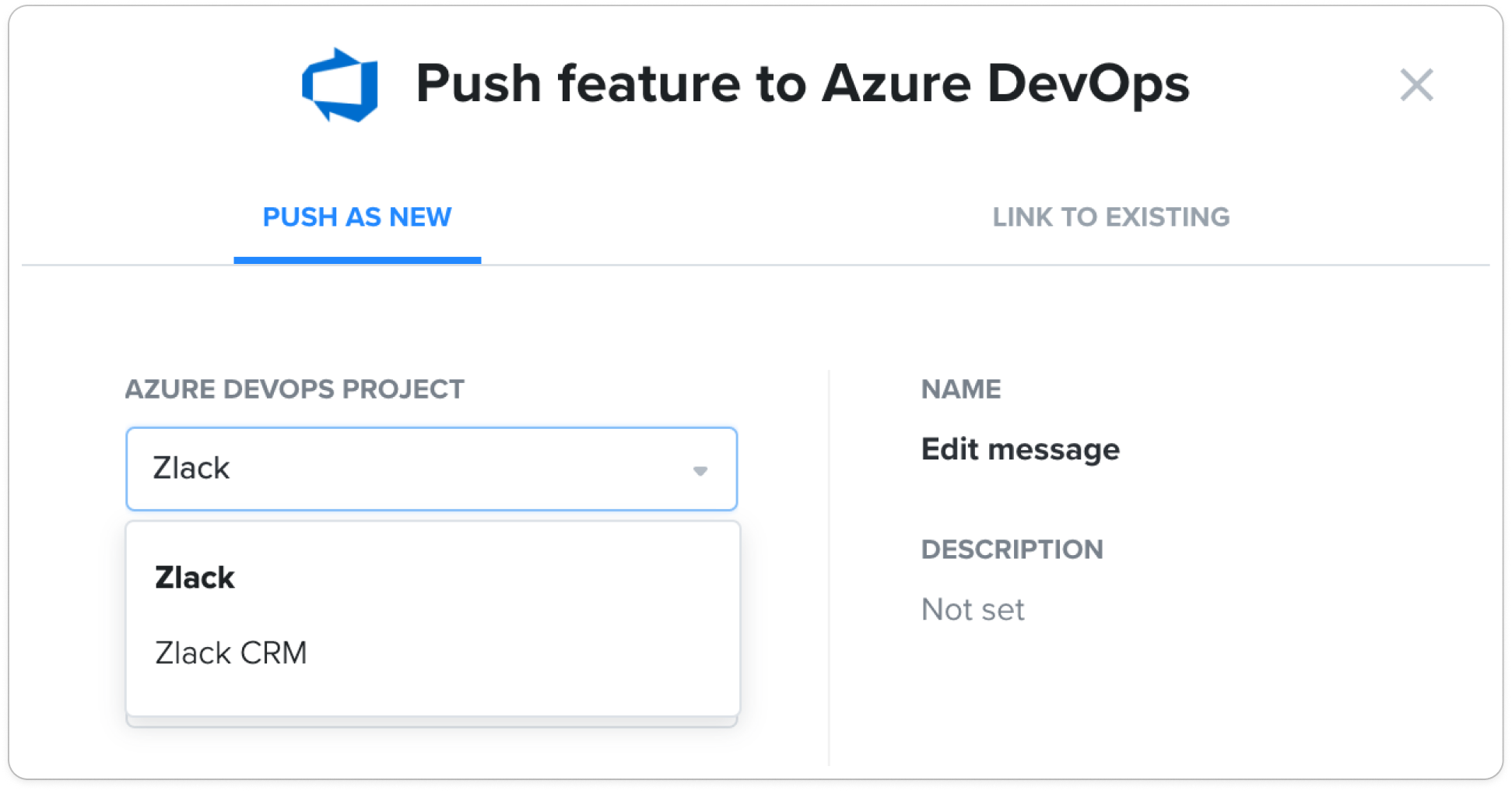Click the blue underline beneath Push As New
Viewport: 1512px width, 791px height.
pos(357,260)
